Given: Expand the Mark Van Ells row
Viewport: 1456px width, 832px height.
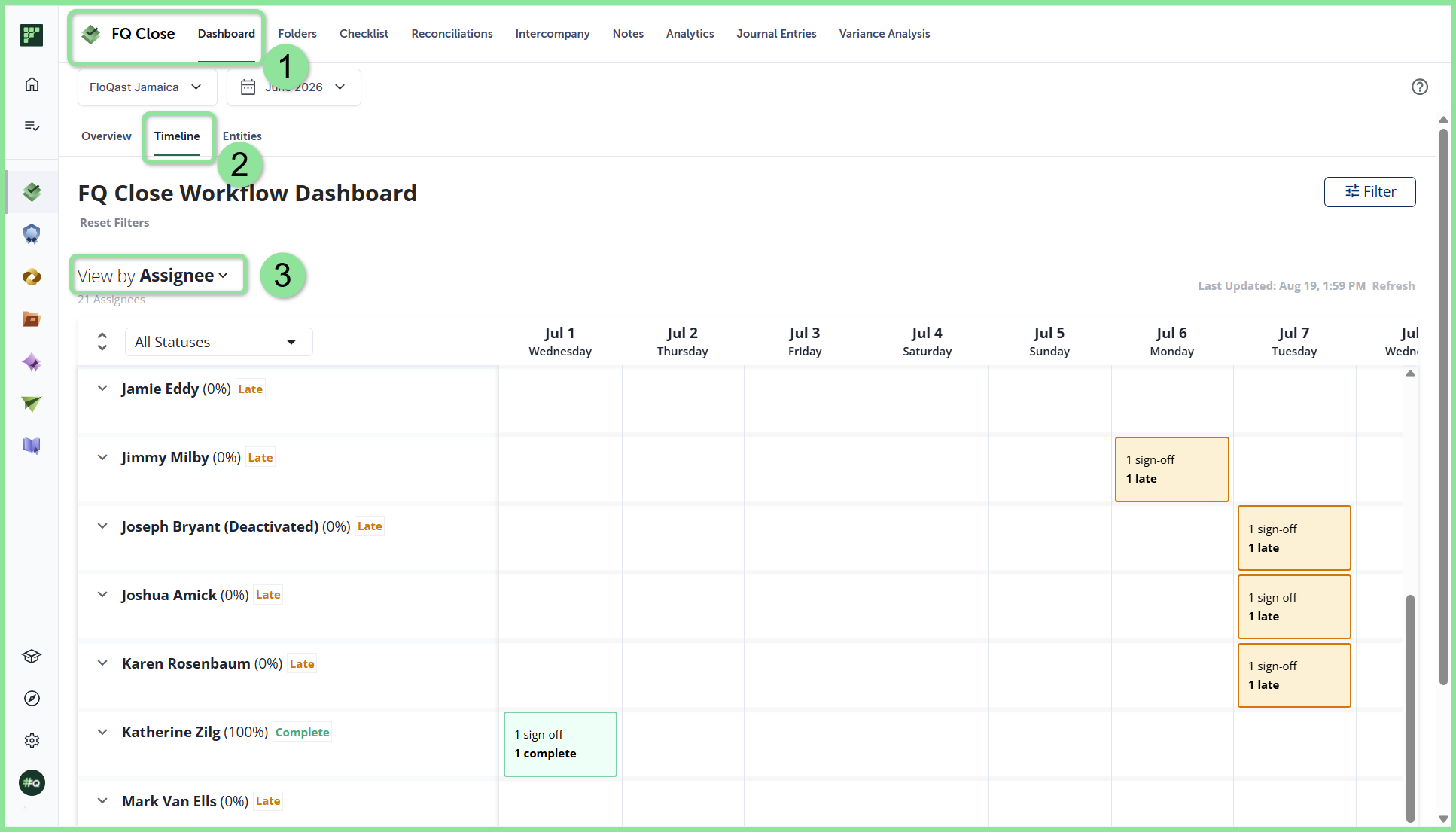Looking at the screenshot, I should tap(102, 801).
